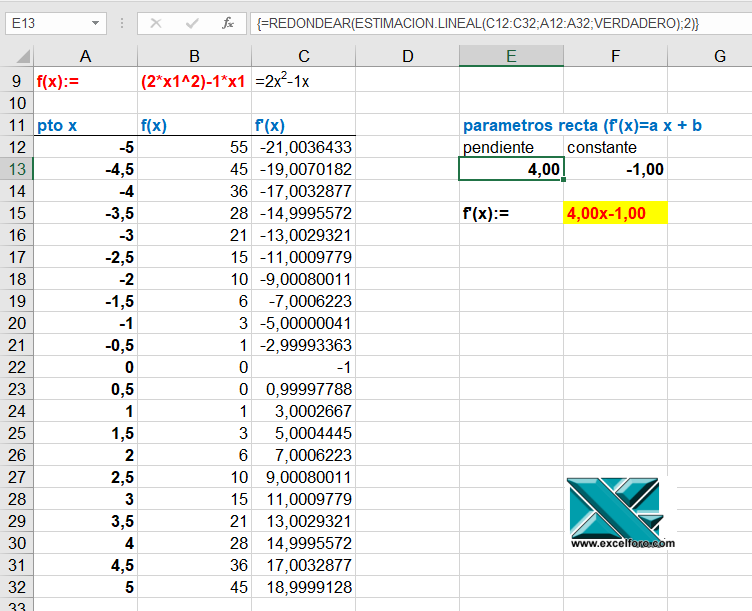752x611 pixels.
Task: Select cell A19 with value -1,5
Action: (x=85, y=301)
